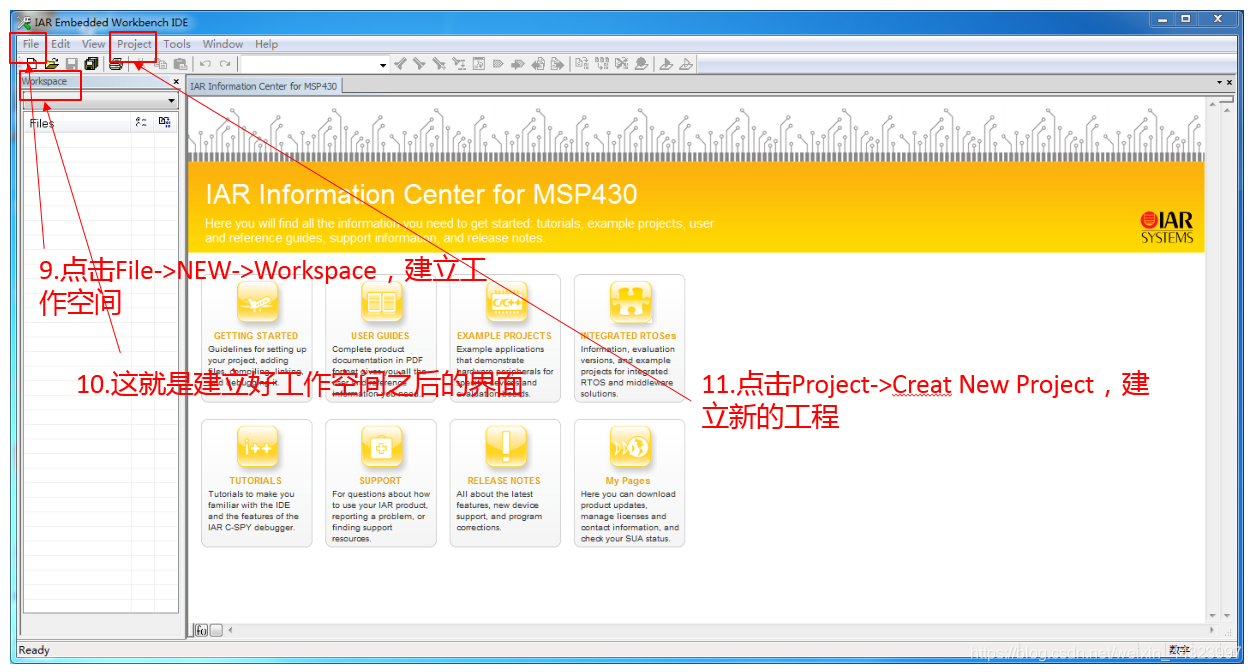1252x672 pixels.
Task: Select the IAR Information Center for MSP430 tab
Action: (x=264, y=86)
